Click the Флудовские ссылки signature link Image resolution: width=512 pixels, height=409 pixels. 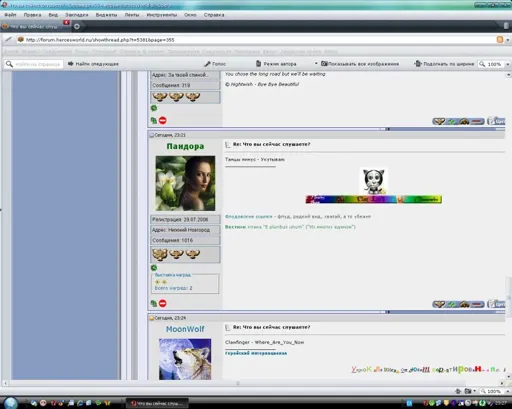coord(249,217)
